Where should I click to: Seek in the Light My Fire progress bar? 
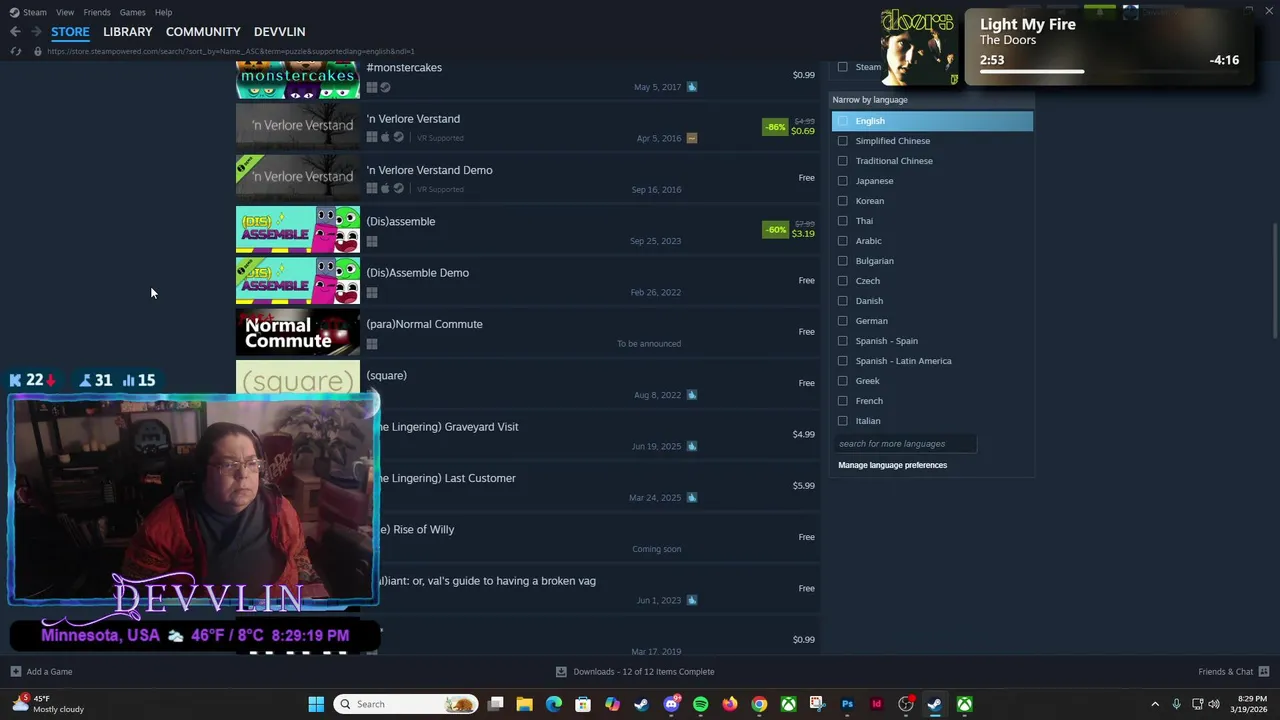pyautogui.click(x=1109, y=71)
